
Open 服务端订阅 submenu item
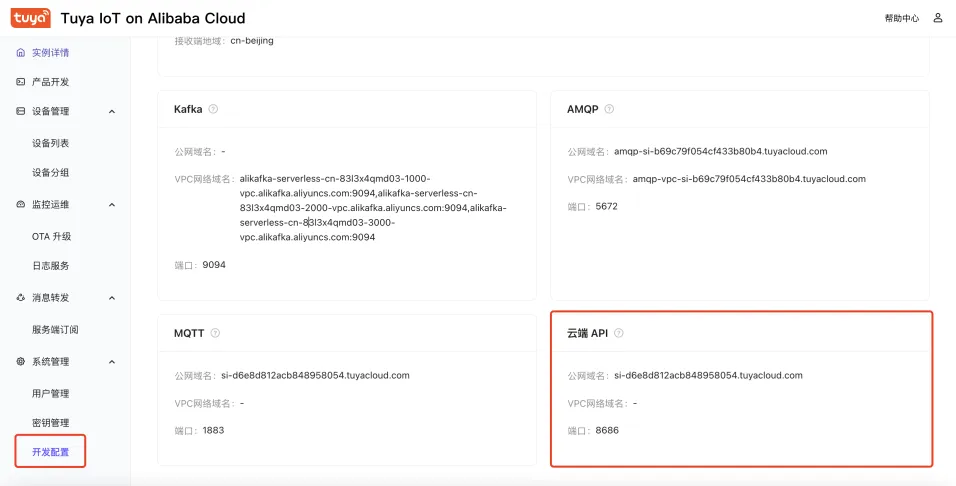(x=55, y=329)
